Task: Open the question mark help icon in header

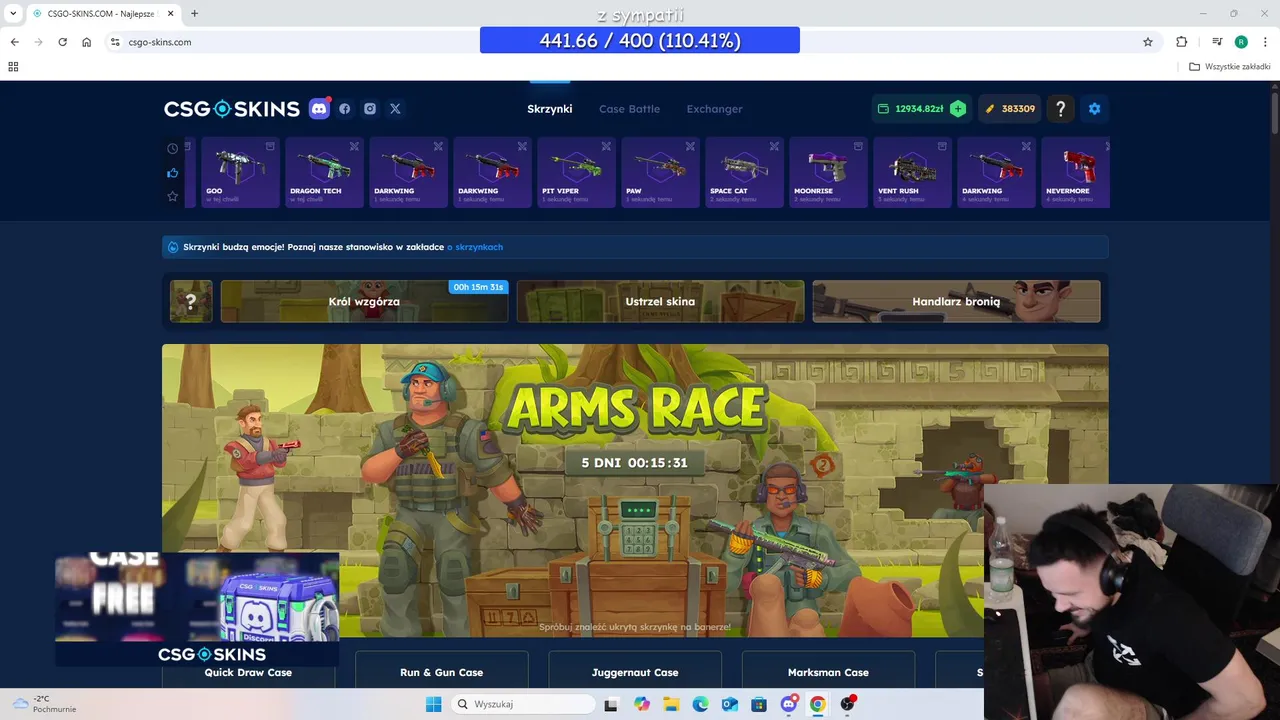Action: point(1061,108)
